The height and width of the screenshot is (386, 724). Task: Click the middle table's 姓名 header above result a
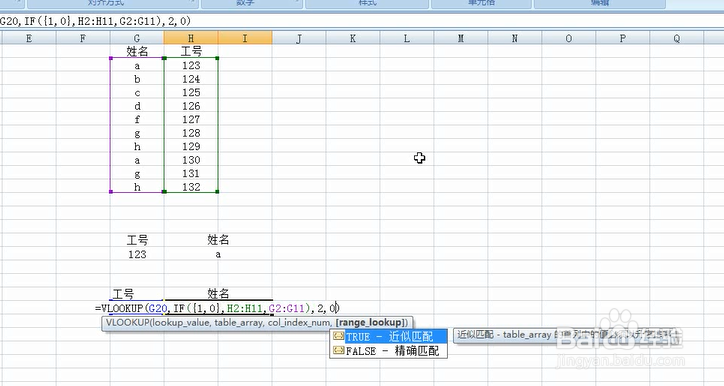(218, 240)
